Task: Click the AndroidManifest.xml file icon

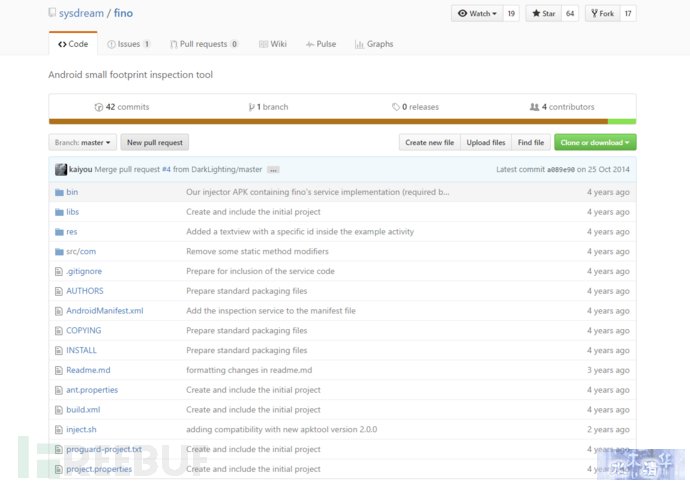Action: tap(59, 311)
